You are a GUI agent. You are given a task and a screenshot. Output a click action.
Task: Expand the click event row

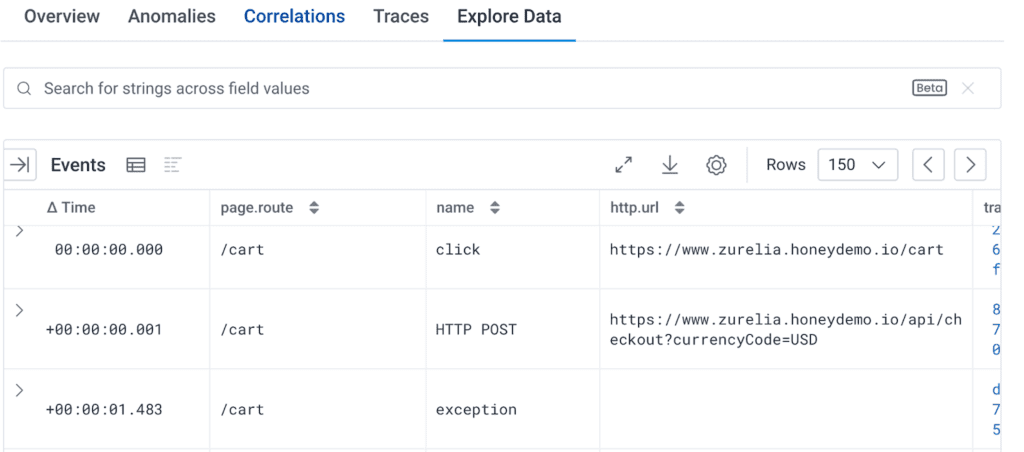pos(19,232)
